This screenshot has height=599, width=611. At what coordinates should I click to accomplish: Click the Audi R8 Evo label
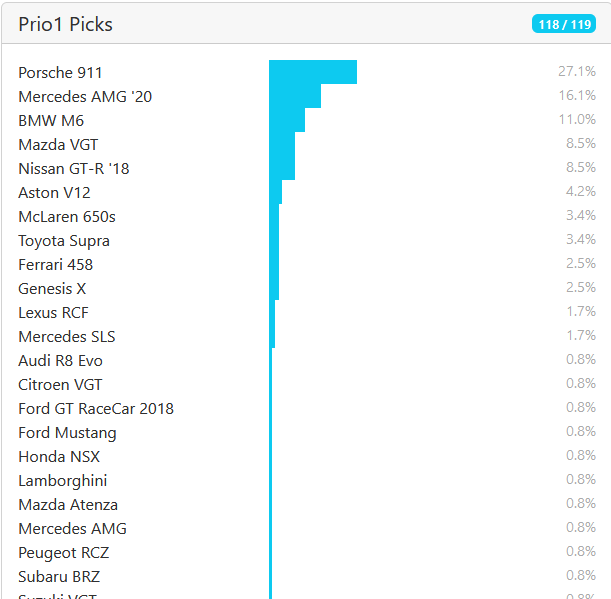click(x=60, y=361)
